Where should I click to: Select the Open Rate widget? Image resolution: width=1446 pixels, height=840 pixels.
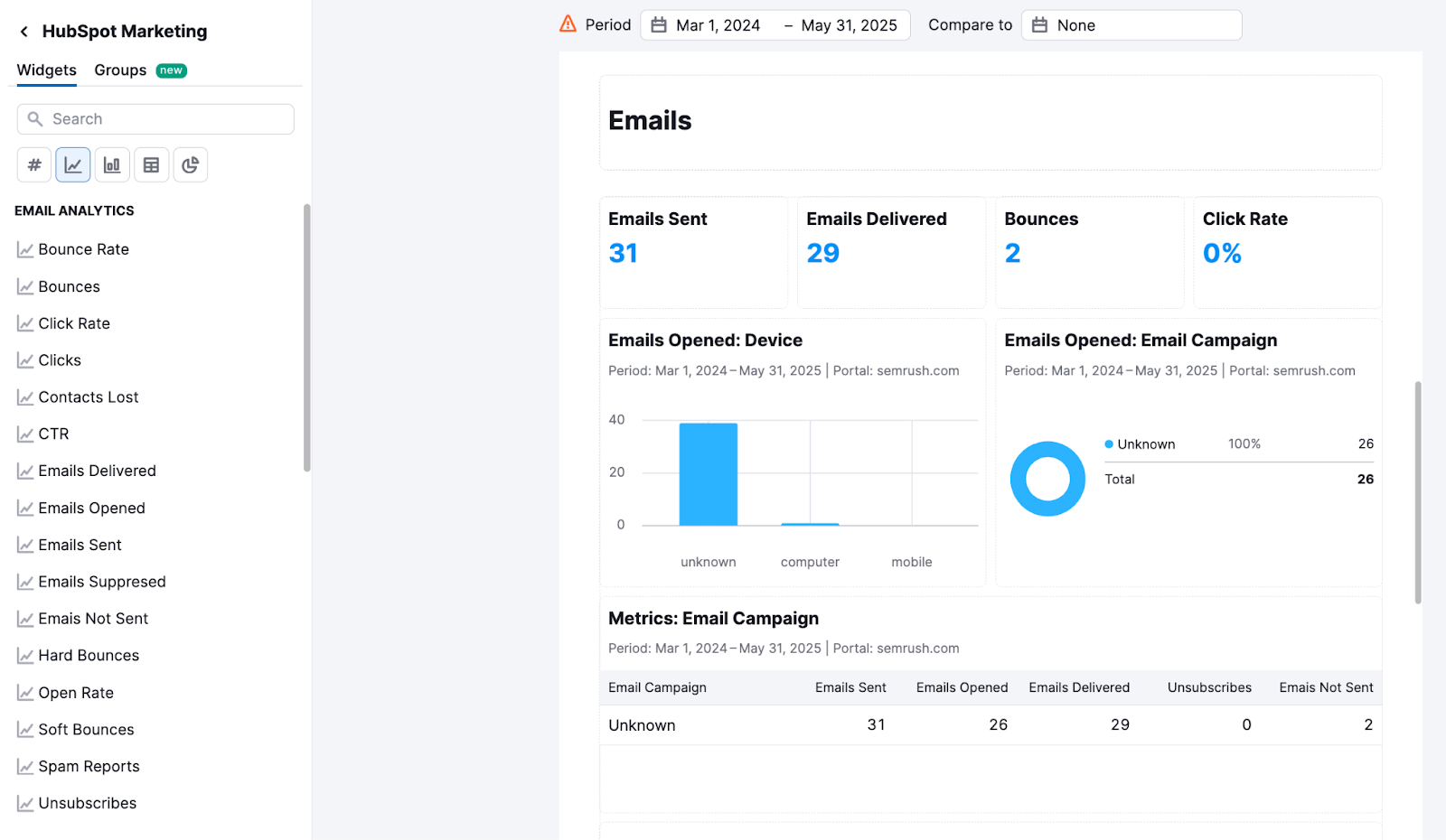click(x=76, y=692)
